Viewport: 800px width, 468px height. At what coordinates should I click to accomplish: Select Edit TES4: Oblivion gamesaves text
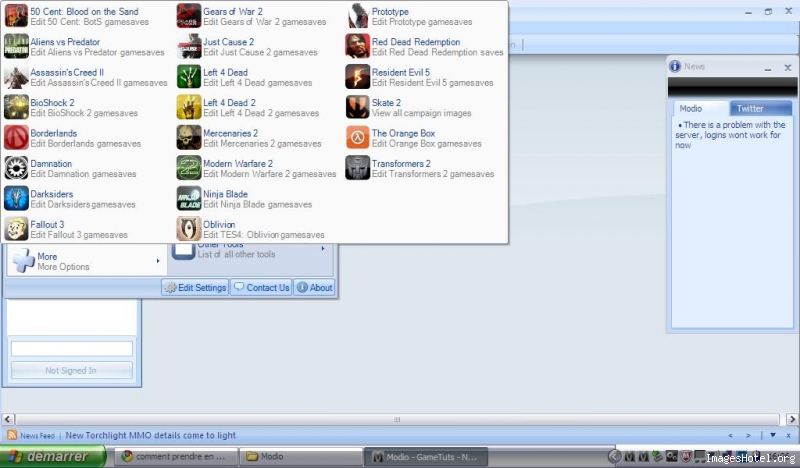[263, 235]
